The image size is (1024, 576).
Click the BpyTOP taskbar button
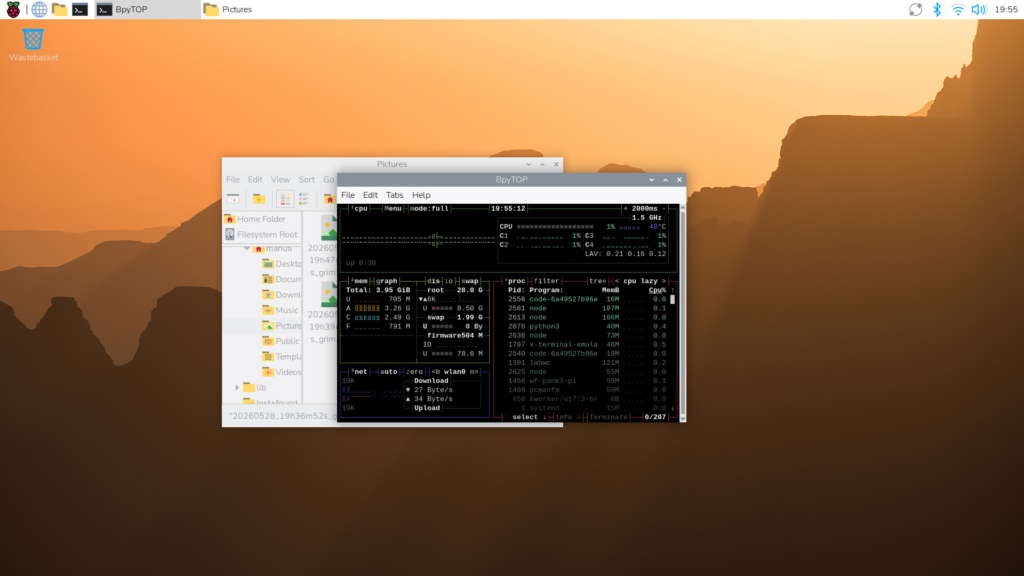point(148,9)
